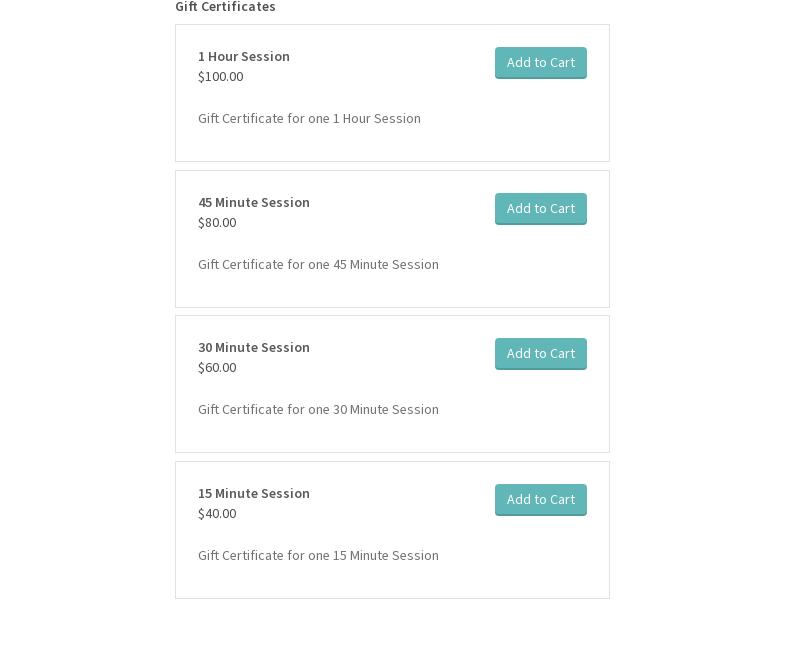Click the $60.00 price
Viewport: 785px width, 650px height.
(217, 367)
